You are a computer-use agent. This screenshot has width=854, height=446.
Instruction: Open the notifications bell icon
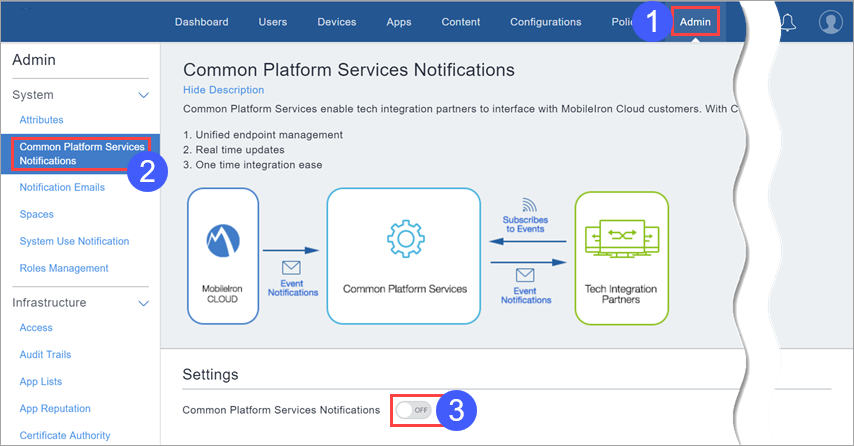(x=788, y=22)
